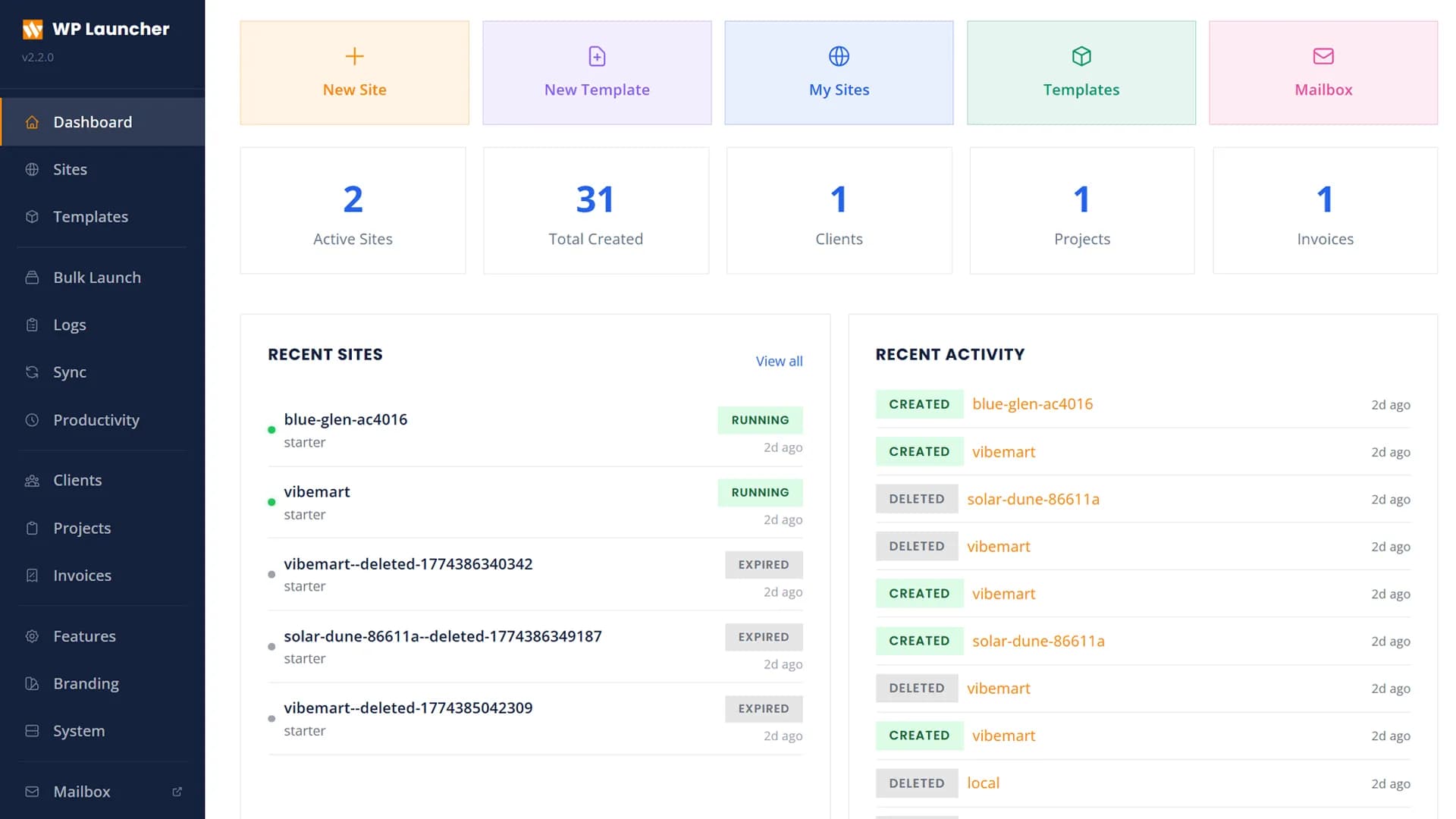
Task: Click the Projects icon in sidebar
Action: pyautogui.click(x=32, y=529)
